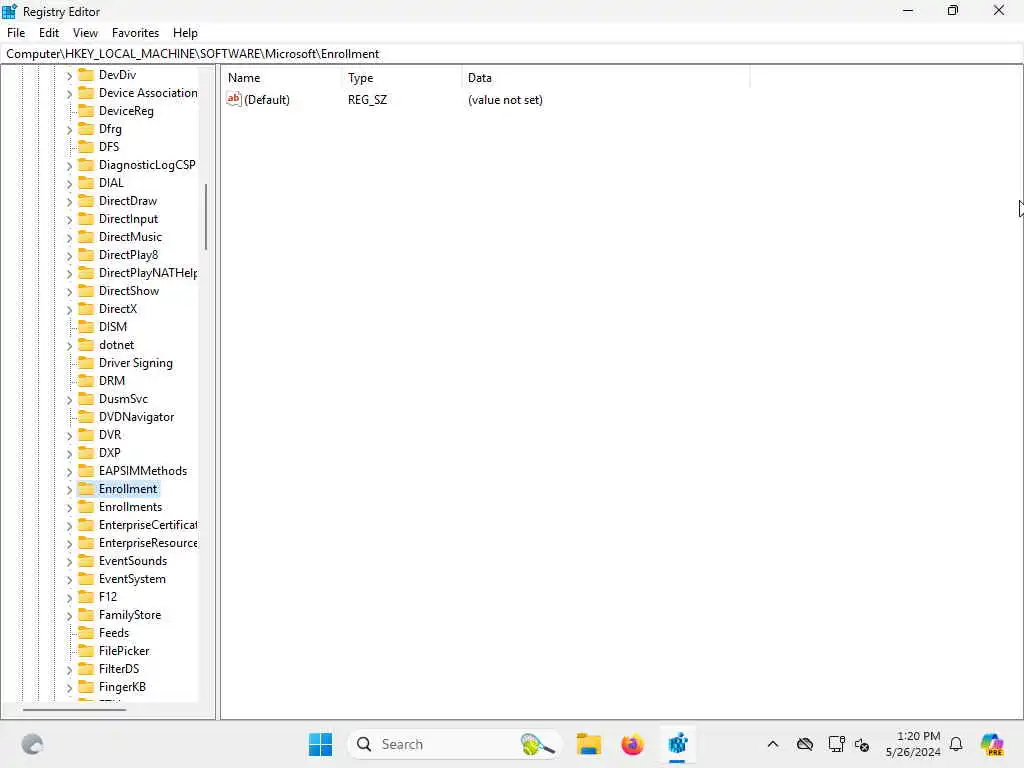Click the DirectMusic folder icon
Viewport: 1024px width, 768px height.
coord(86,236)
